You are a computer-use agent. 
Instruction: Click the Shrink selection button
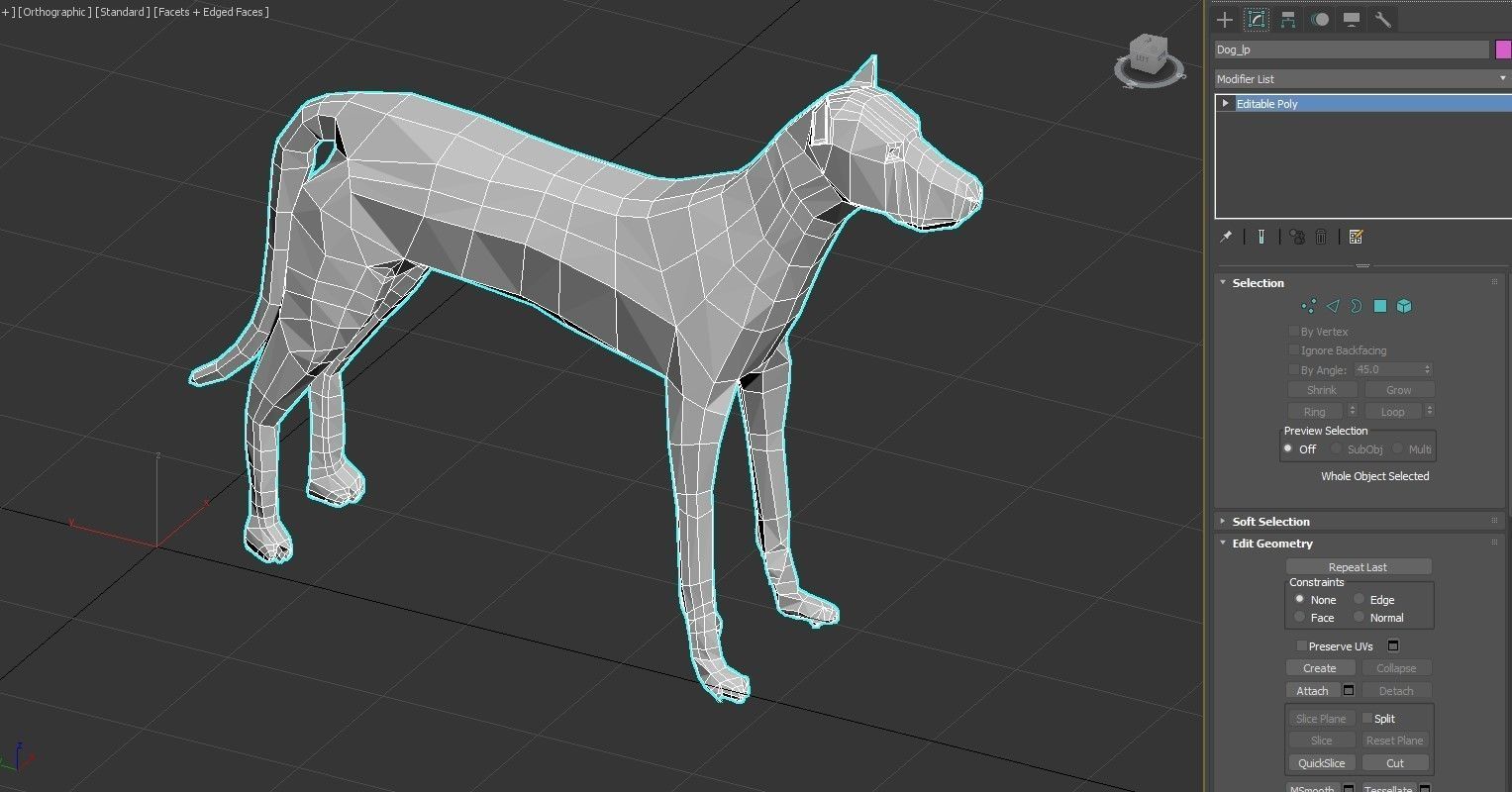coord(1322,390)
